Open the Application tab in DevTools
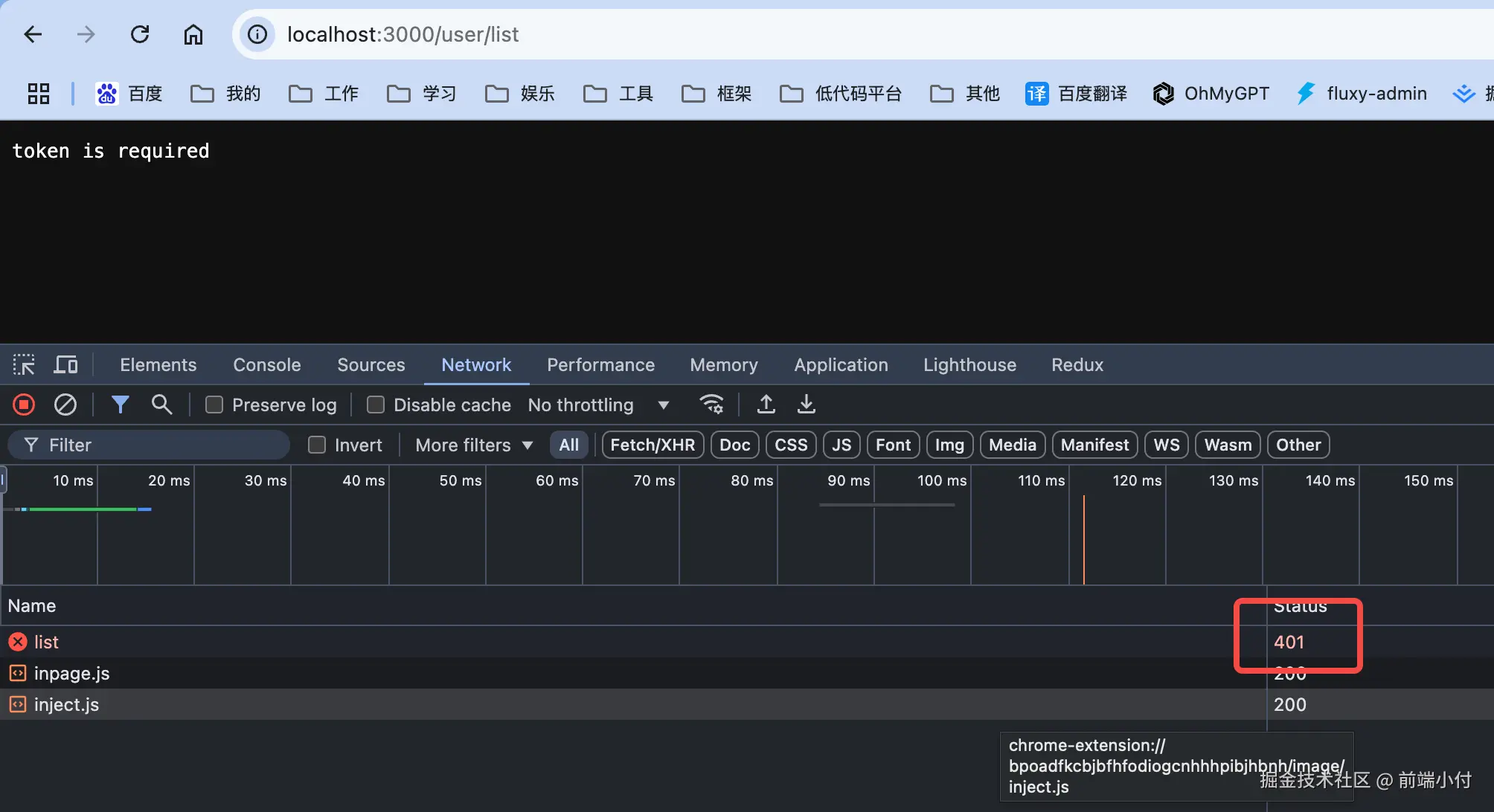Viewport: 1494px width, 812px height. click(841, 365)
